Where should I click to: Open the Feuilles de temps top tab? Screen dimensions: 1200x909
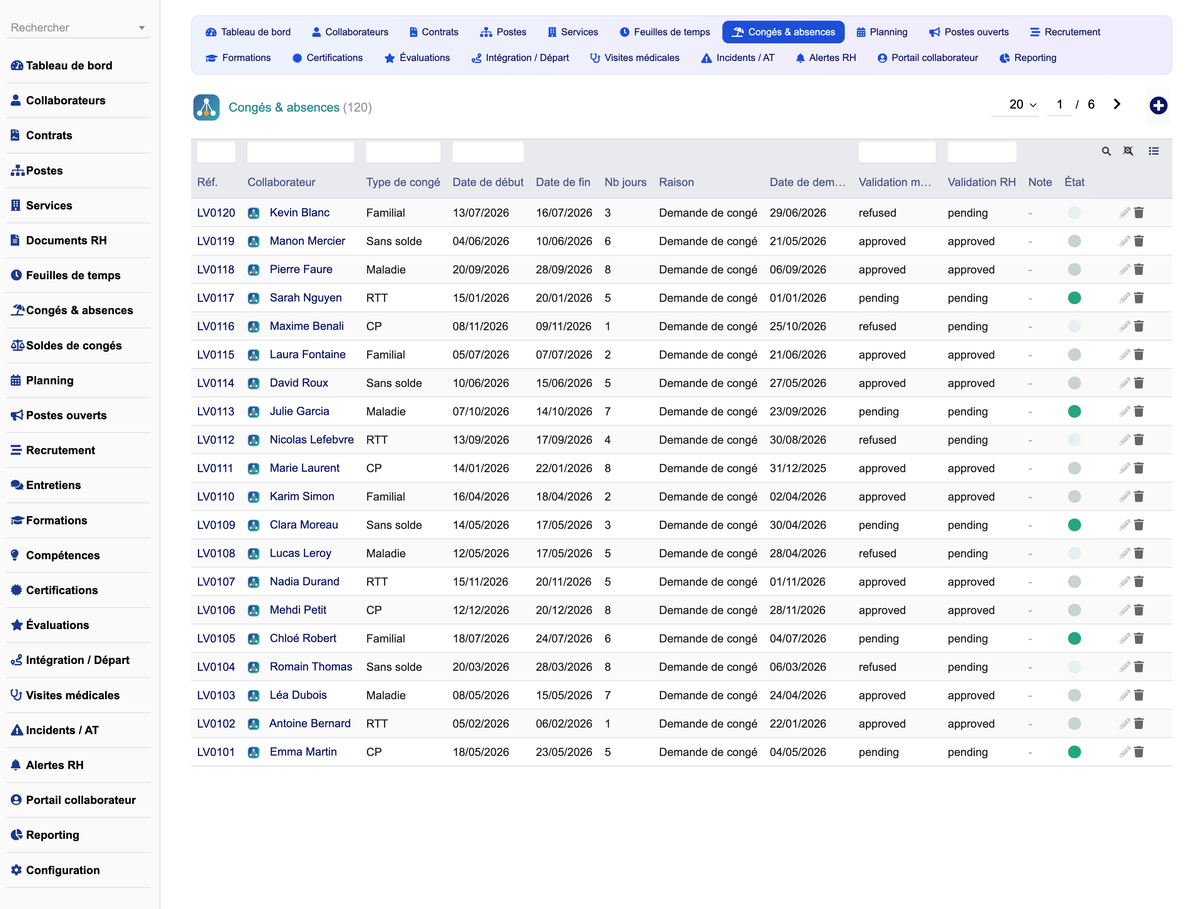664,32
